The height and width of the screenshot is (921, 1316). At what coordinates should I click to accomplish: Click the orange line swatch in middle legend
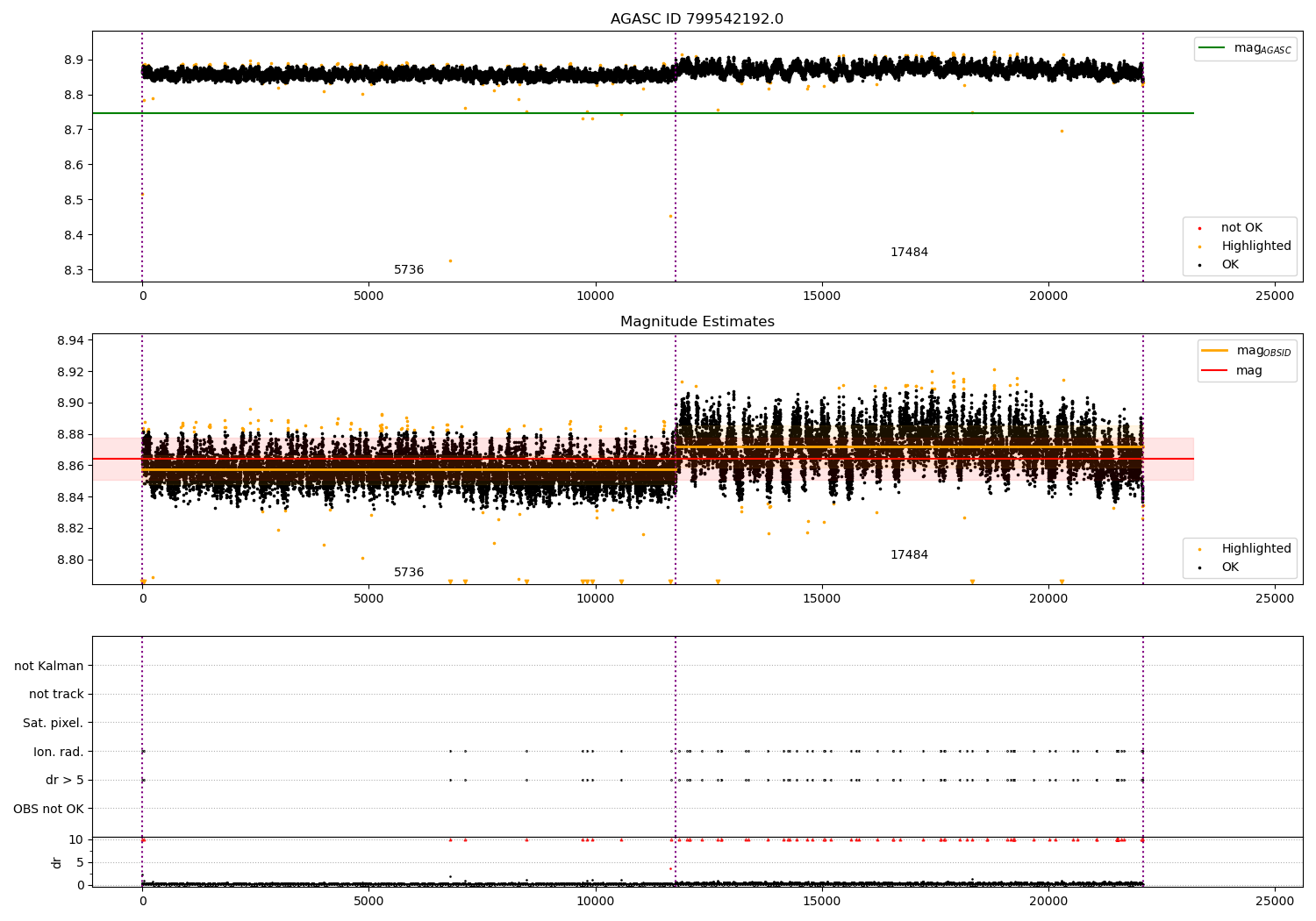pos(1214,351)
